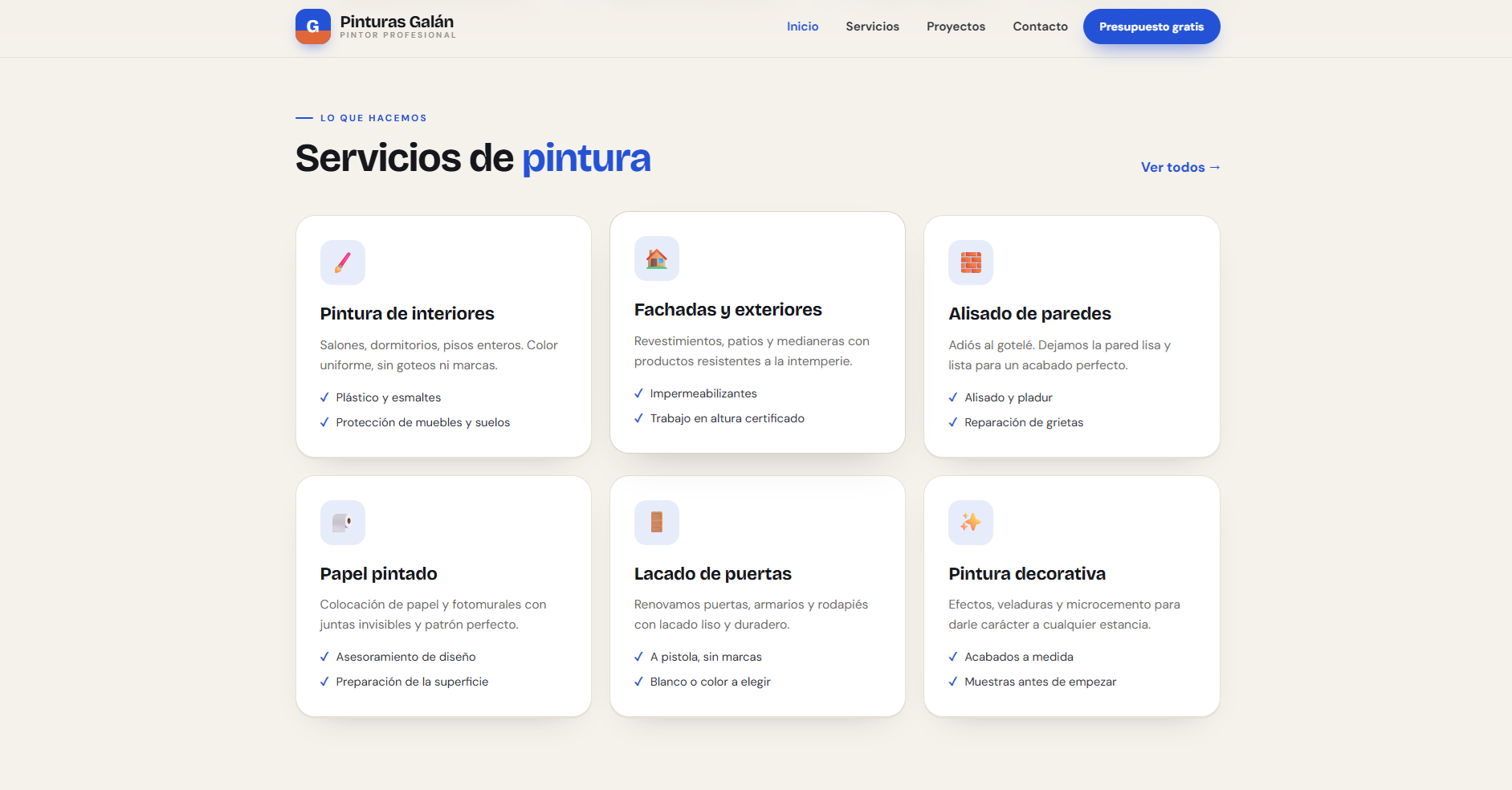Open the Lacado de puertas card title
This screenshot has height=790, width=1512.
713,574
